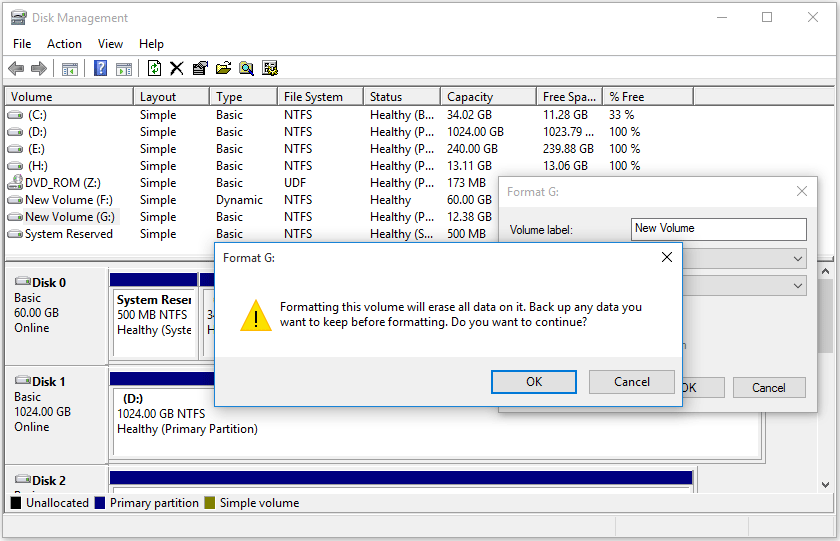Click the disk pane scroll-up arrow

(826, 272)
